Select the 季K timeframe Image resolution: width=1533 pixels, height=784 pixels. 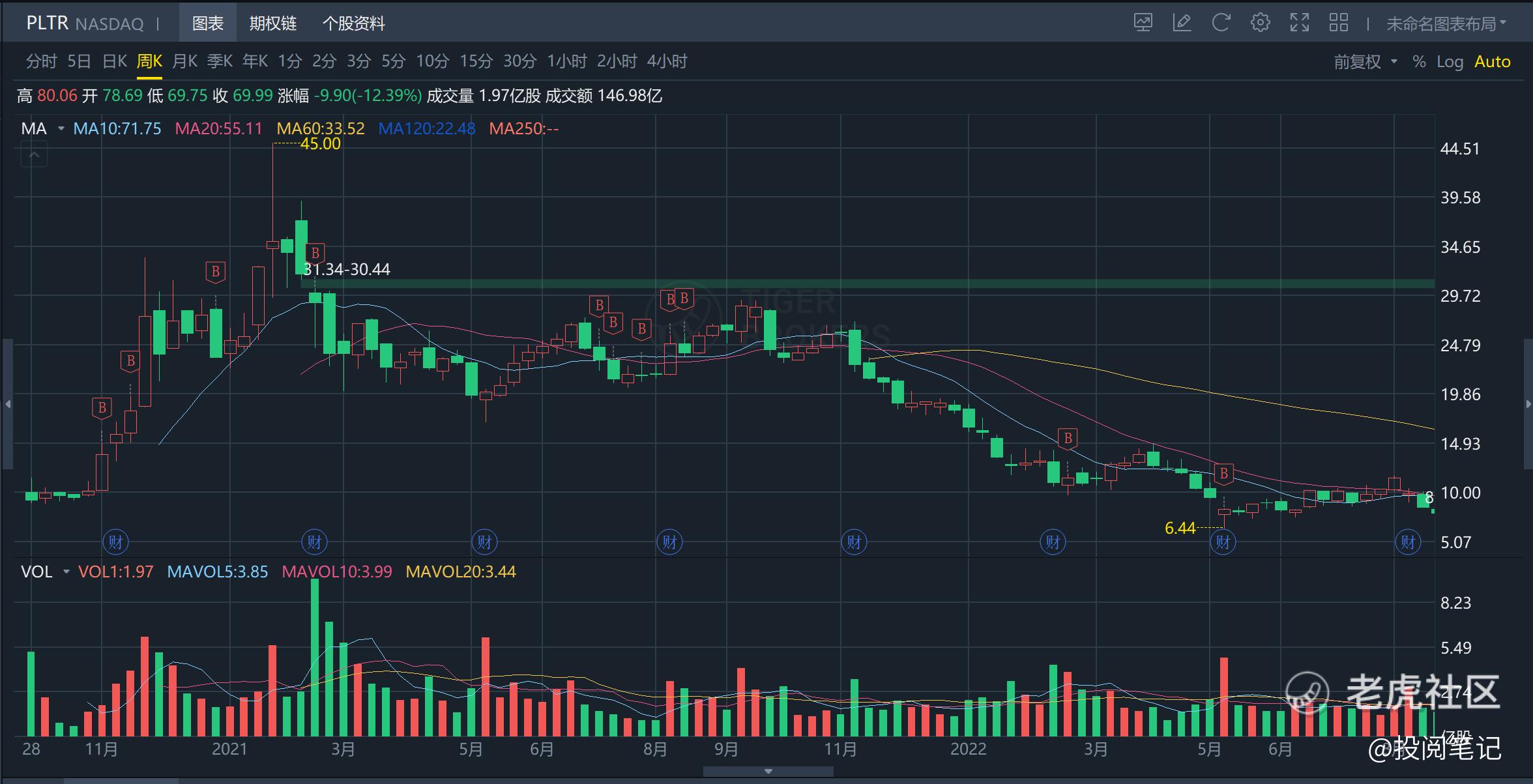220,61
